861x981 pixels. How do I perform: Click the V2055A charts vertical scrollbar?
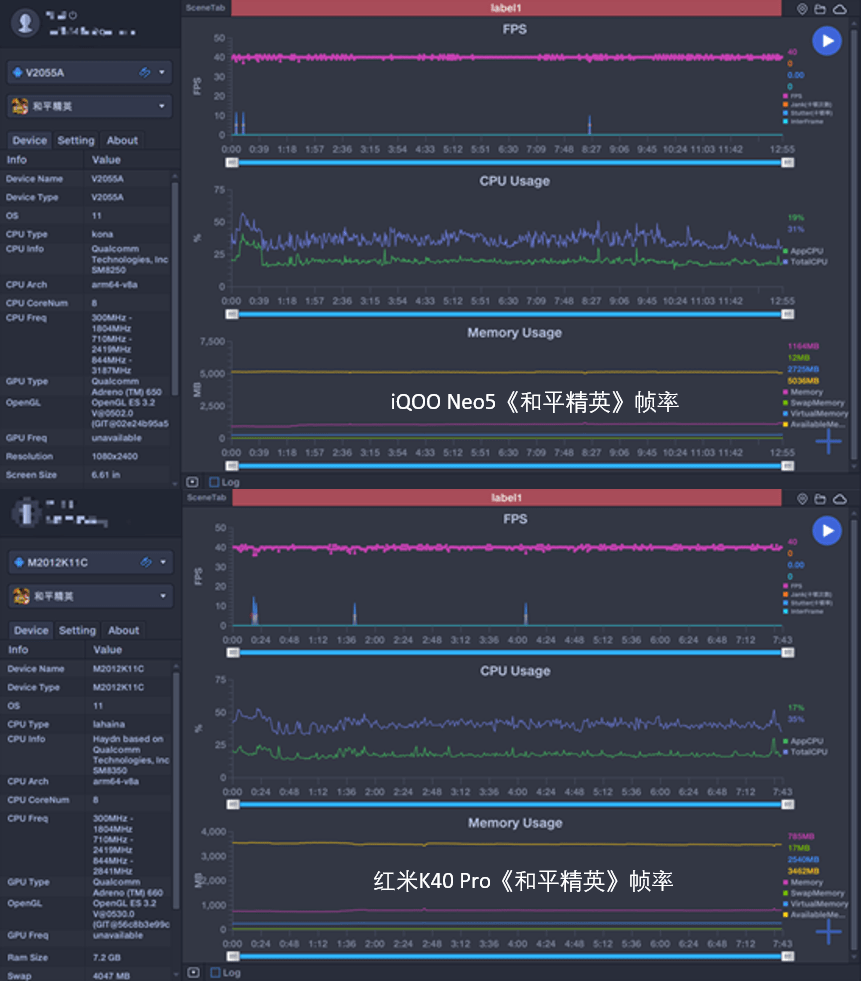click(854, 244)
